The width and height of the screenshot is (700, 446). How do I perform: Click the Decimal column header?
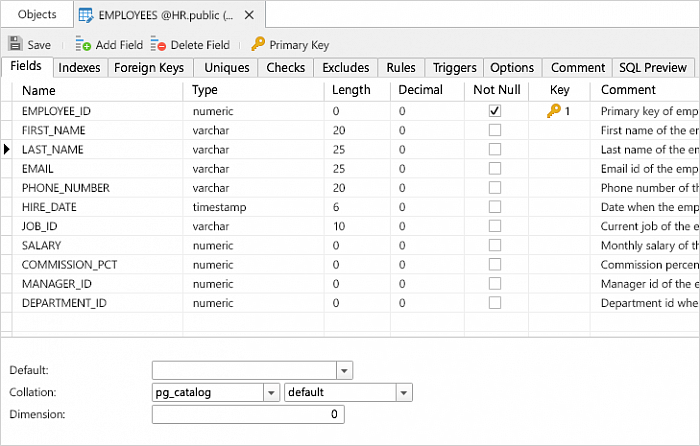427,91
